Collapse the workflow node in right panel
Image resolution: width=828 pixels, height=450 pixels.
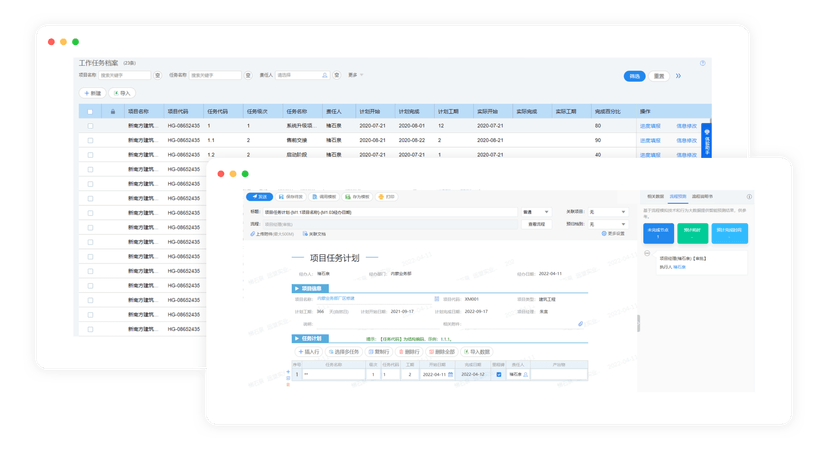click(x=647, y=254)
